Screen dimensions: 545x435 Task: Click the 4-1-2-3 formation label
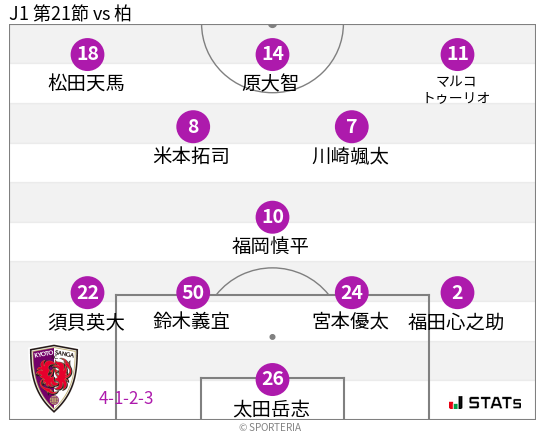[126, 398]
